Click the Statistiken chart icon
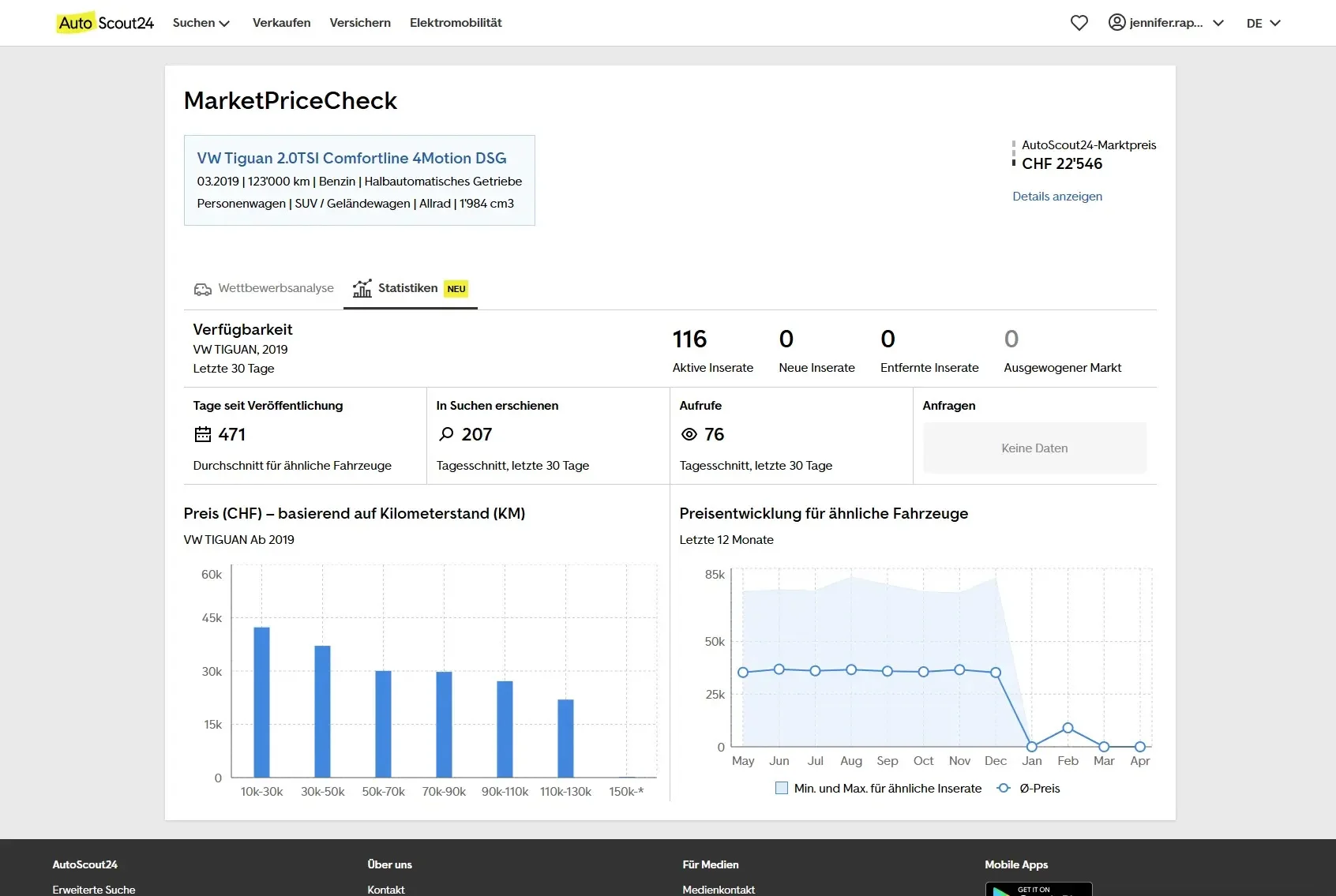The image size is (1336, 896). point(362,288)
